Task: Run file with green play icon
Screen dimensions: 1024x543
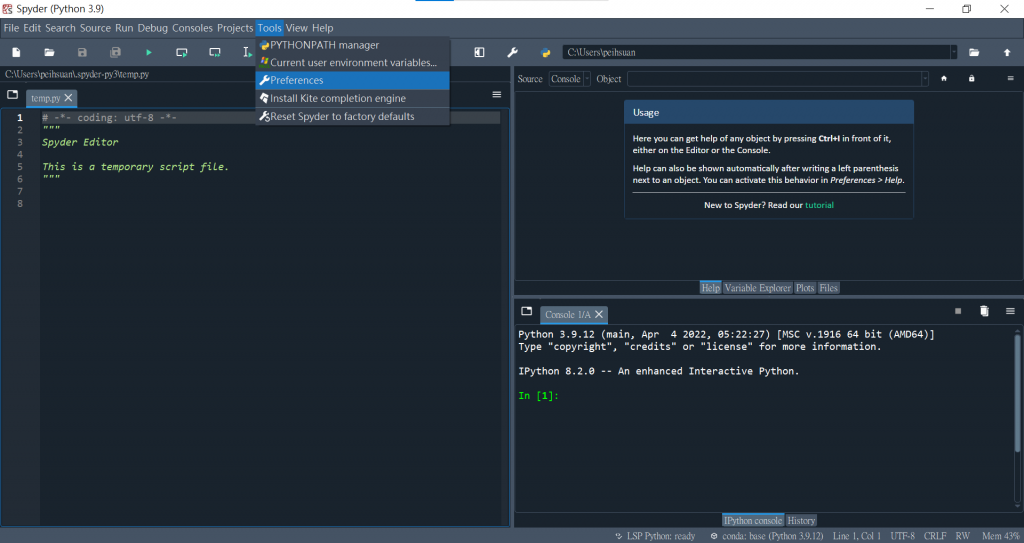Action: pyautogui.click(x=149, y=52)
